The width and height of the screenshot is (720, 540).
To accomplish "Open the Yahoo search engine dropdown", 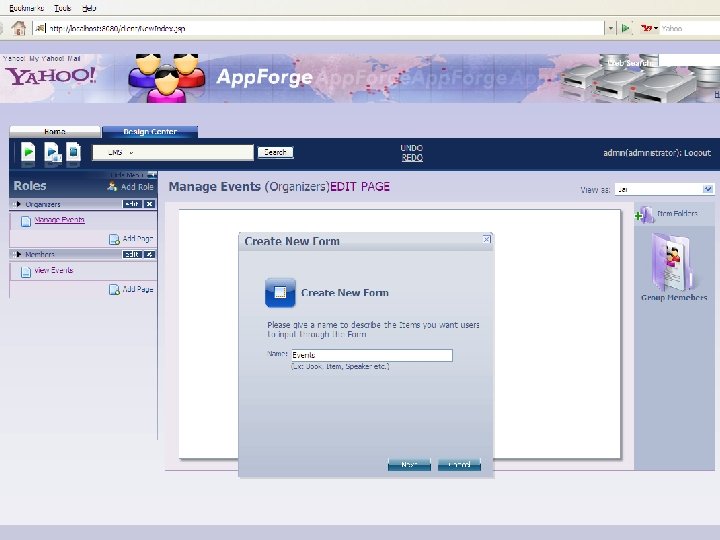I will click(x=649, y=28).
